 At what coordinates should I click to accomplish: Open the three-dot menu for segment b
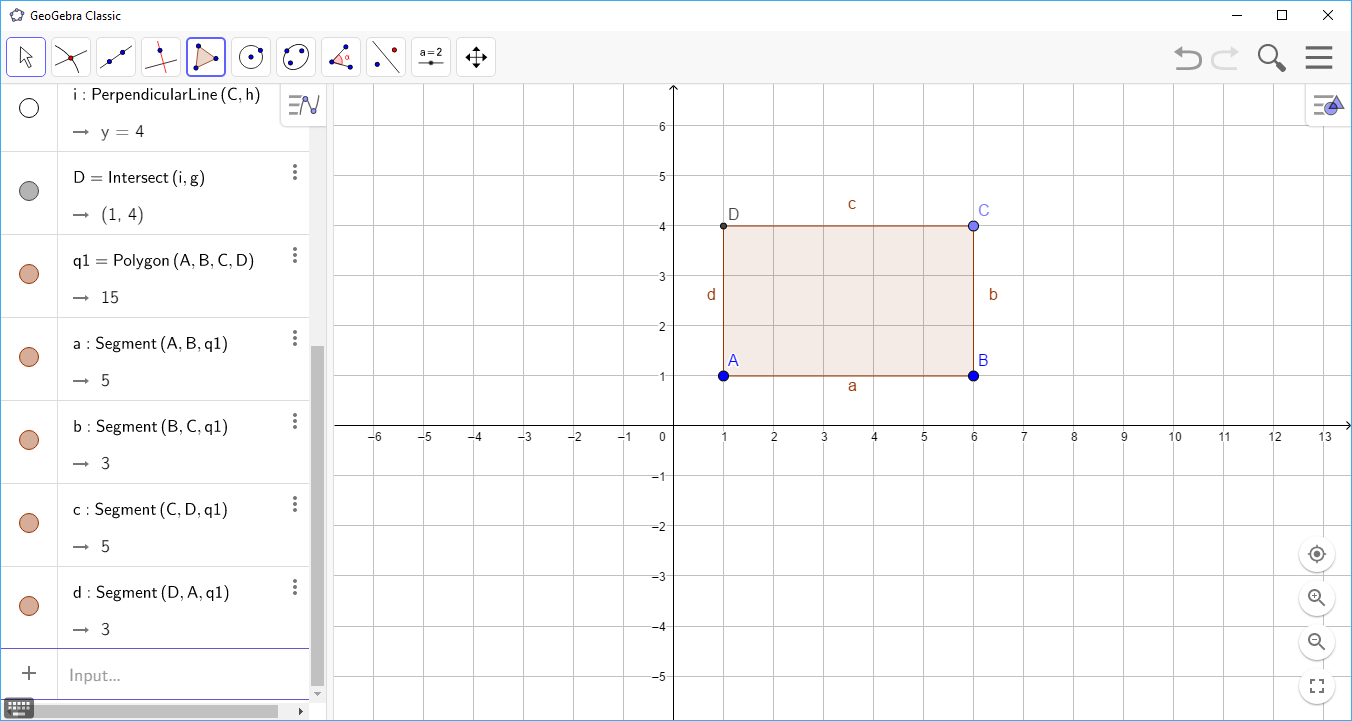point(295,421)
